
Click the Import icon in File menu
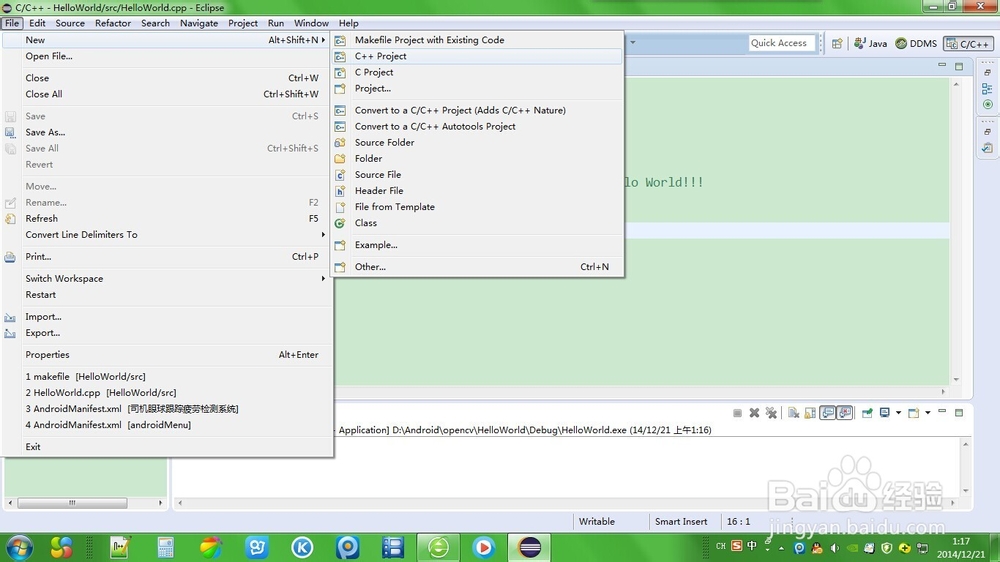pos(10,317)
